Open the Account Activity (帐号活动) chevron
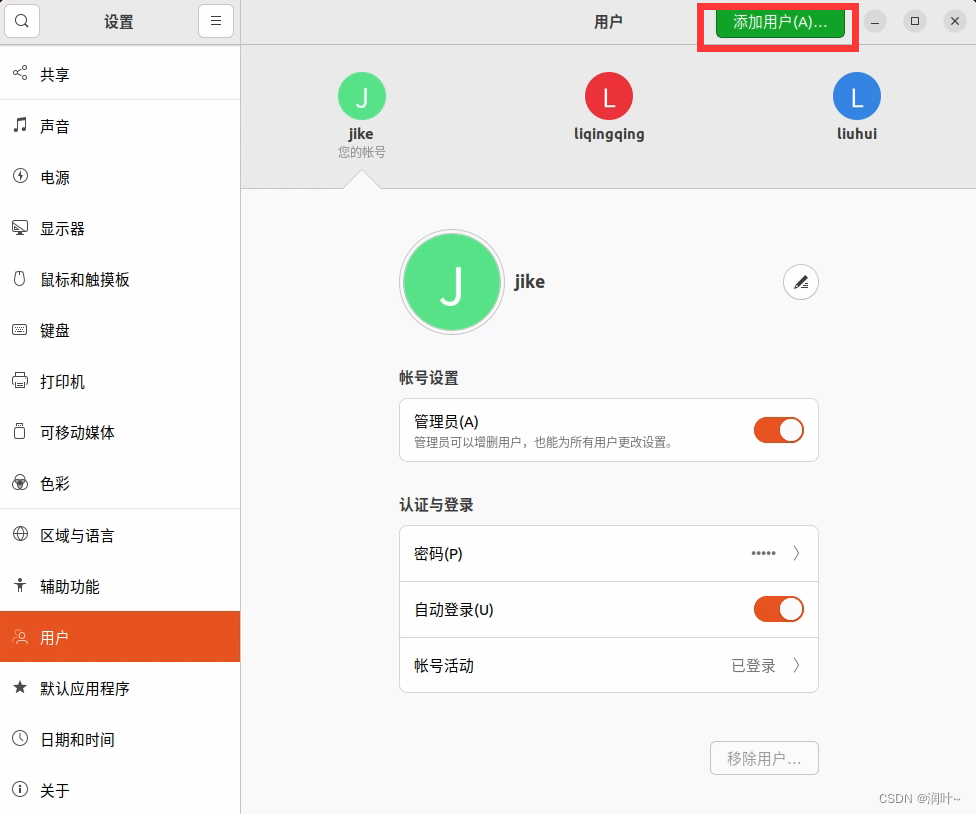 [796, 665]
